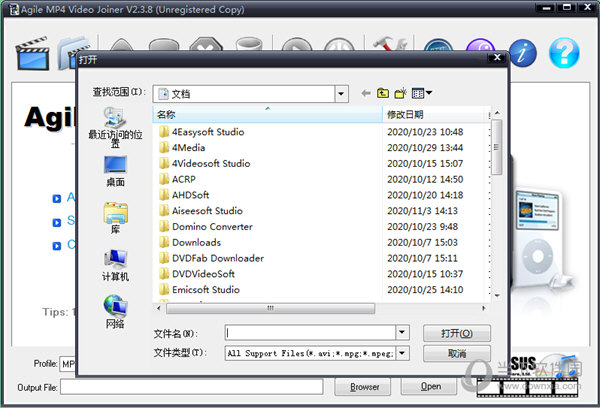The image size is (600, 408).
Task: Sort by 名称 column header
Action: tap(267, 114)
